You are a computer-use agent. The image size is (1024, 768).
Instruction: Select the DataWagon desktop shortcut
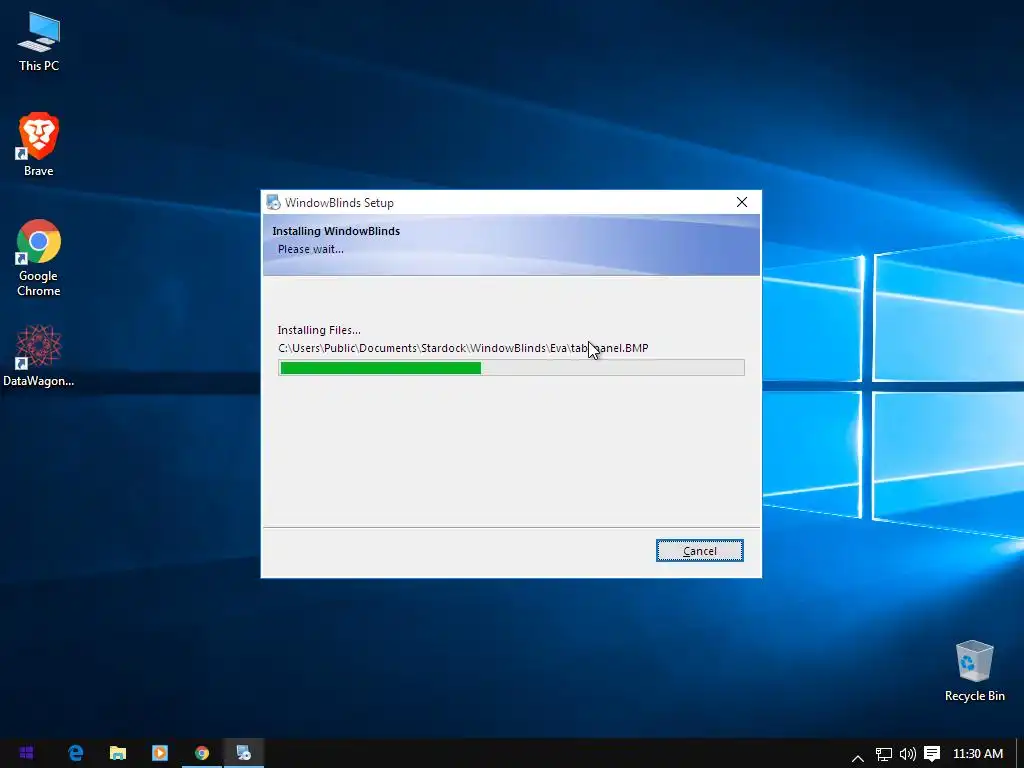coord(39,356)
